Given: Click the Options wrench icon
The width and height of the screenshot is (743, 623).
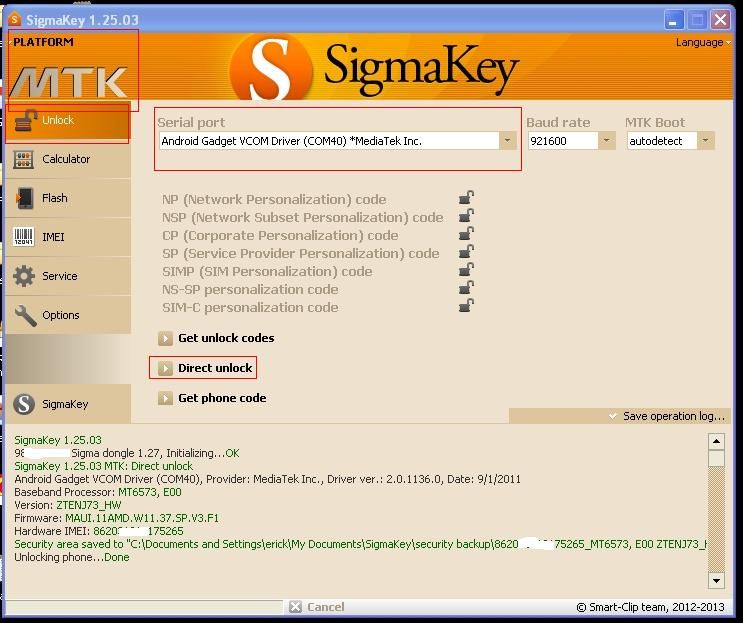Looking at the screenshot, I should [25, 315].
